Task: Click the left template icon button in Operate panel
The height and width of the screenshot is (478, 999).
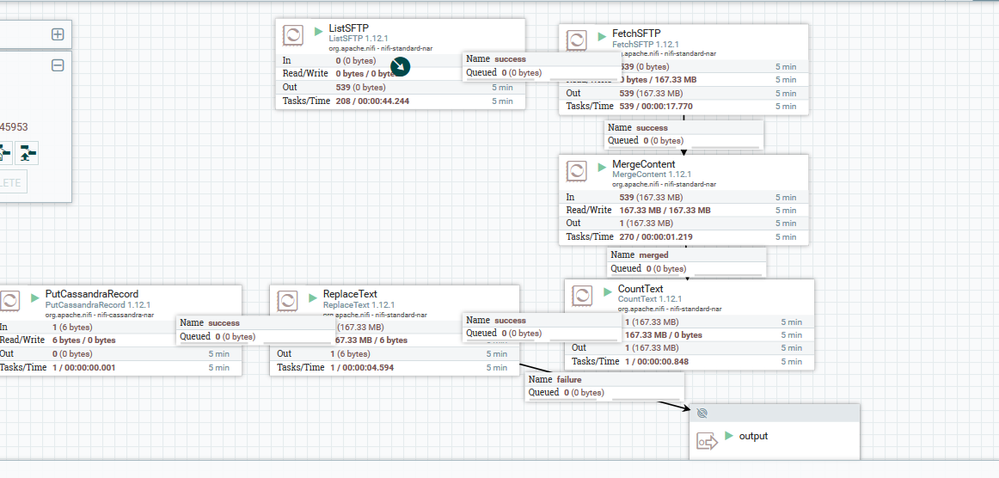Action: pos(4,153)
